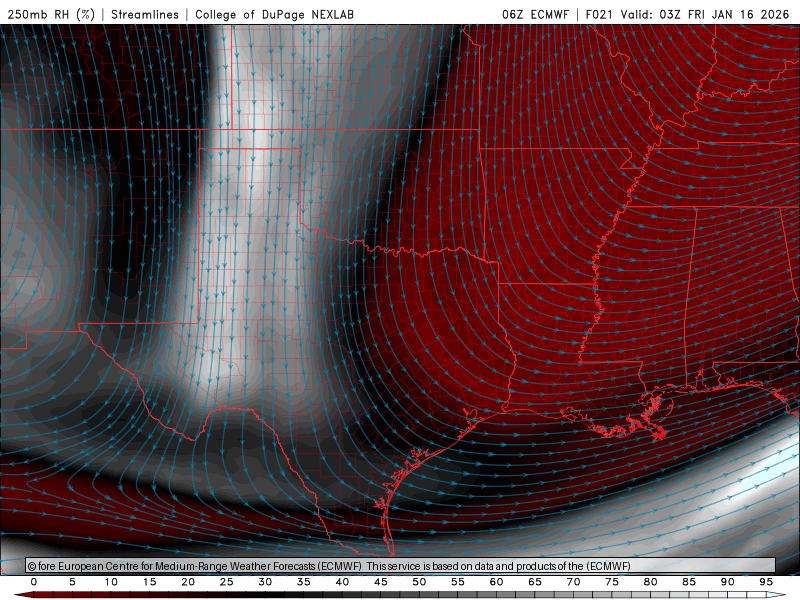
Task: Click the "60" label on the color scale
Action: (496, 582)
